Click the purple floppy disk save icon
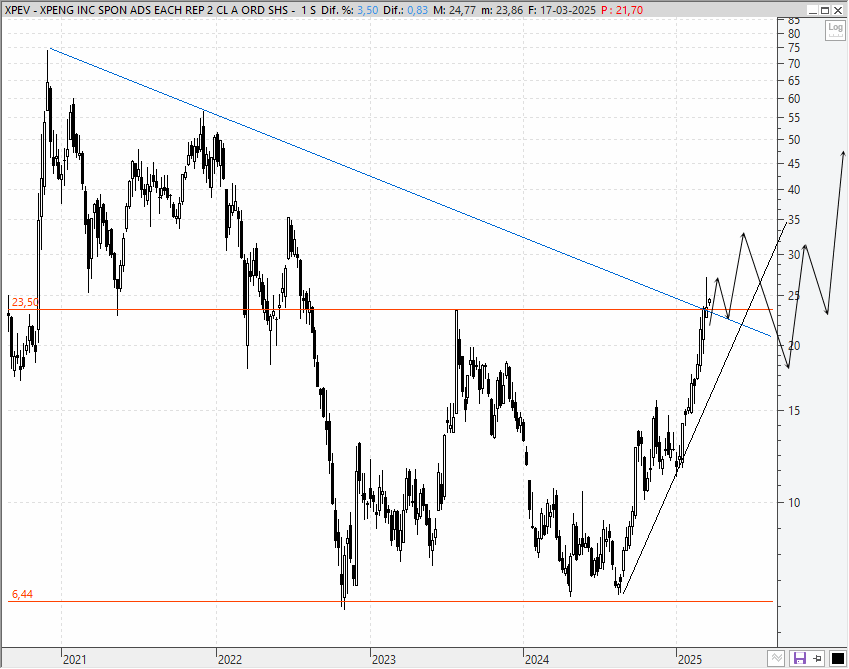The height and width of the screenshot is (669, 849). click(x=800, y=659)
